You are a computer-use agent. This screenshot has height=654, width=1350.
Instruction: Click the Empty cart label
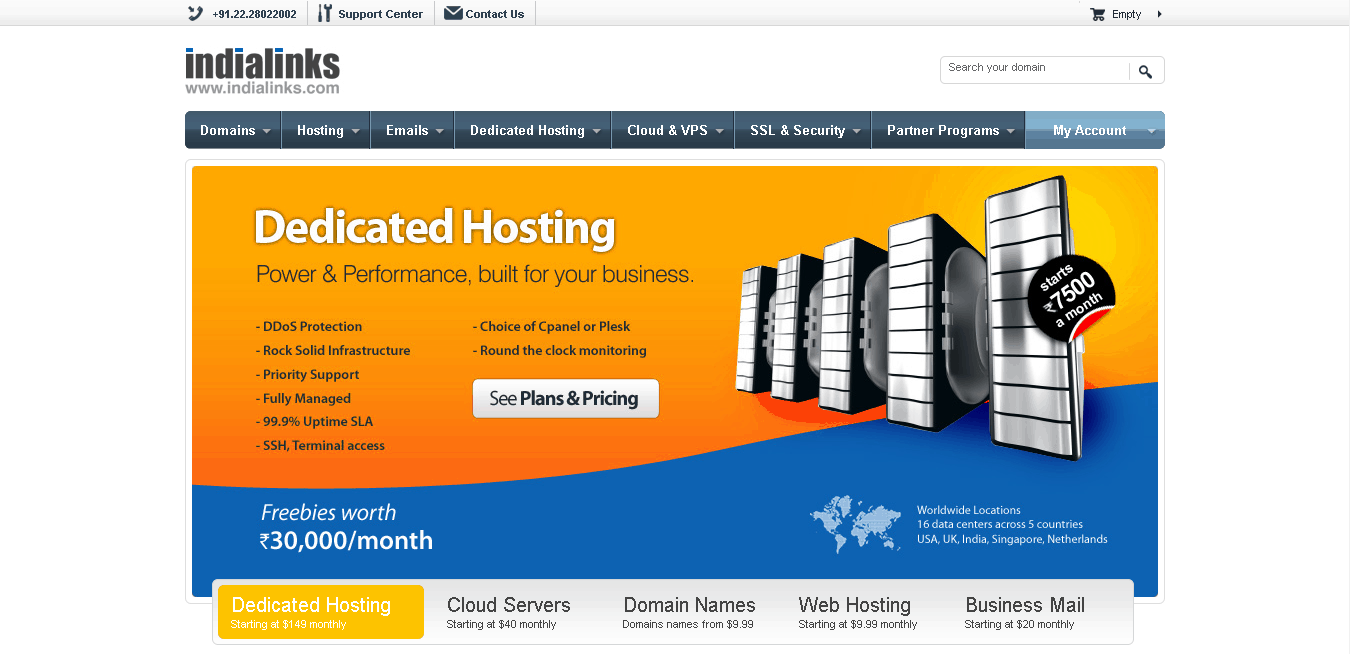coord(1126,14)
